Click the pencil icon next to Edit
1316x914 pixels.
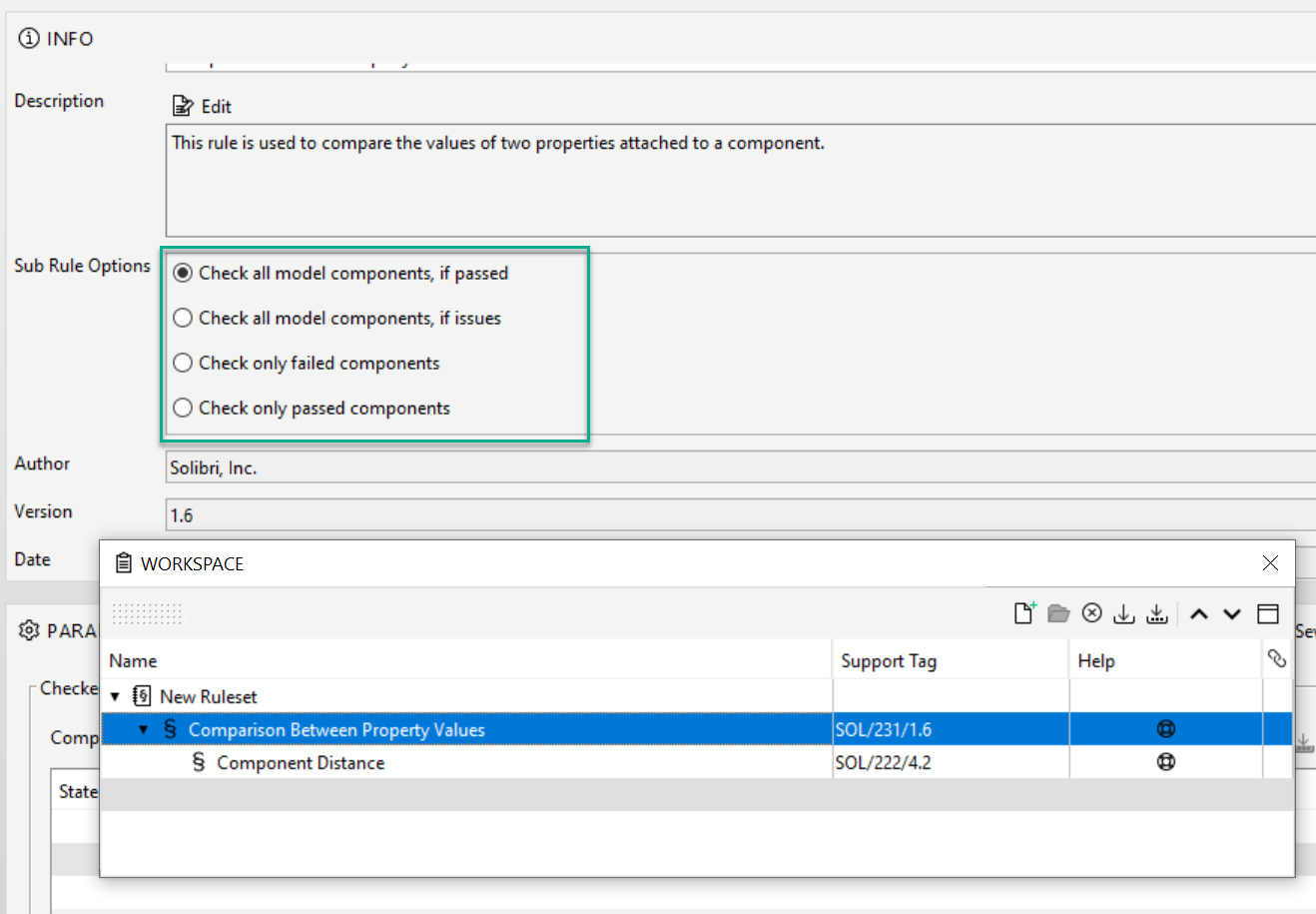(183, 106)
